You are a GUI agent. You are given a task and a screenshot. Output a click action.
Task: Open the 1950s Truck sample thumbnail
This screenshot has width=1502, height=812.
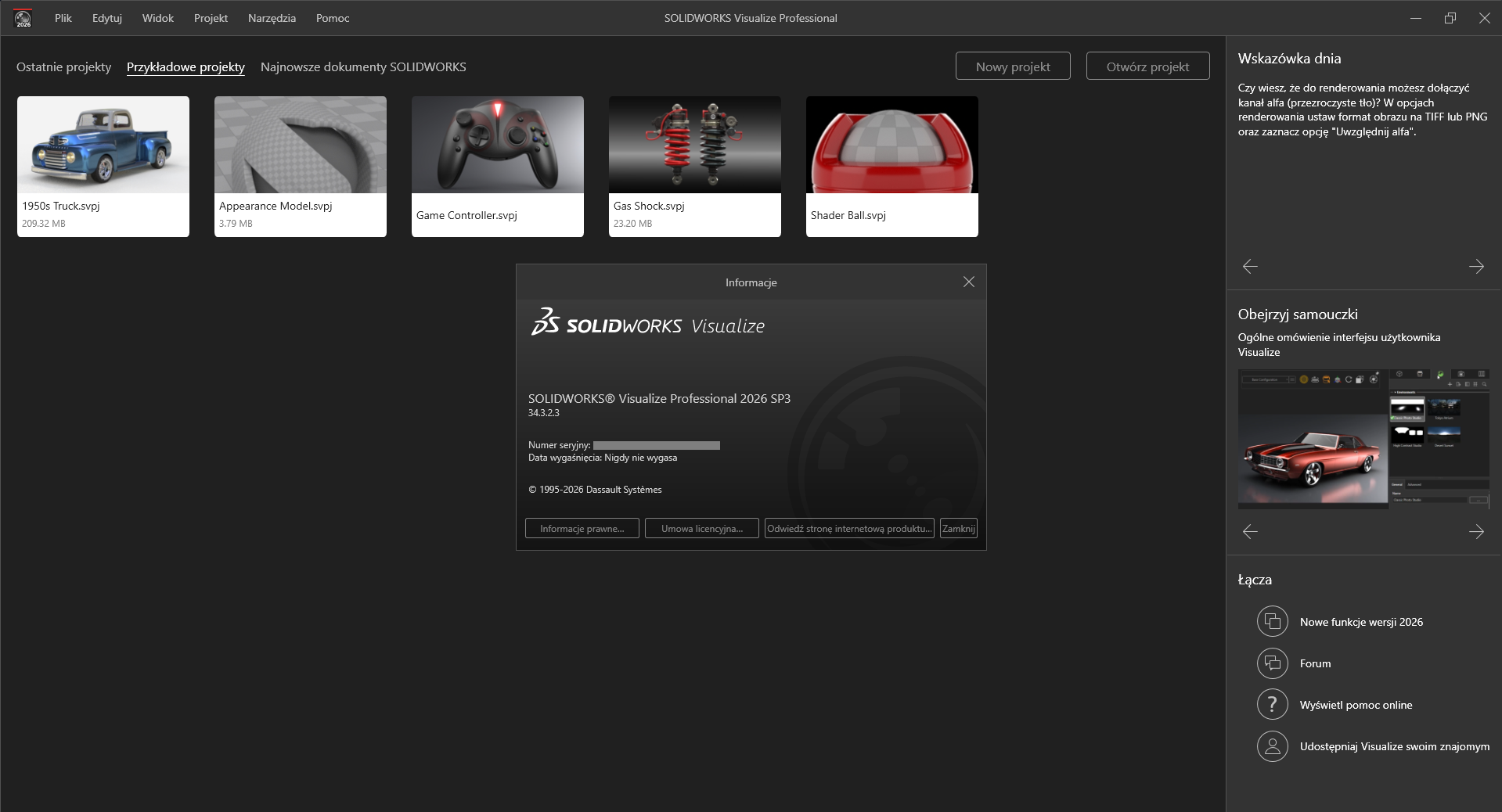coord(103,145)
